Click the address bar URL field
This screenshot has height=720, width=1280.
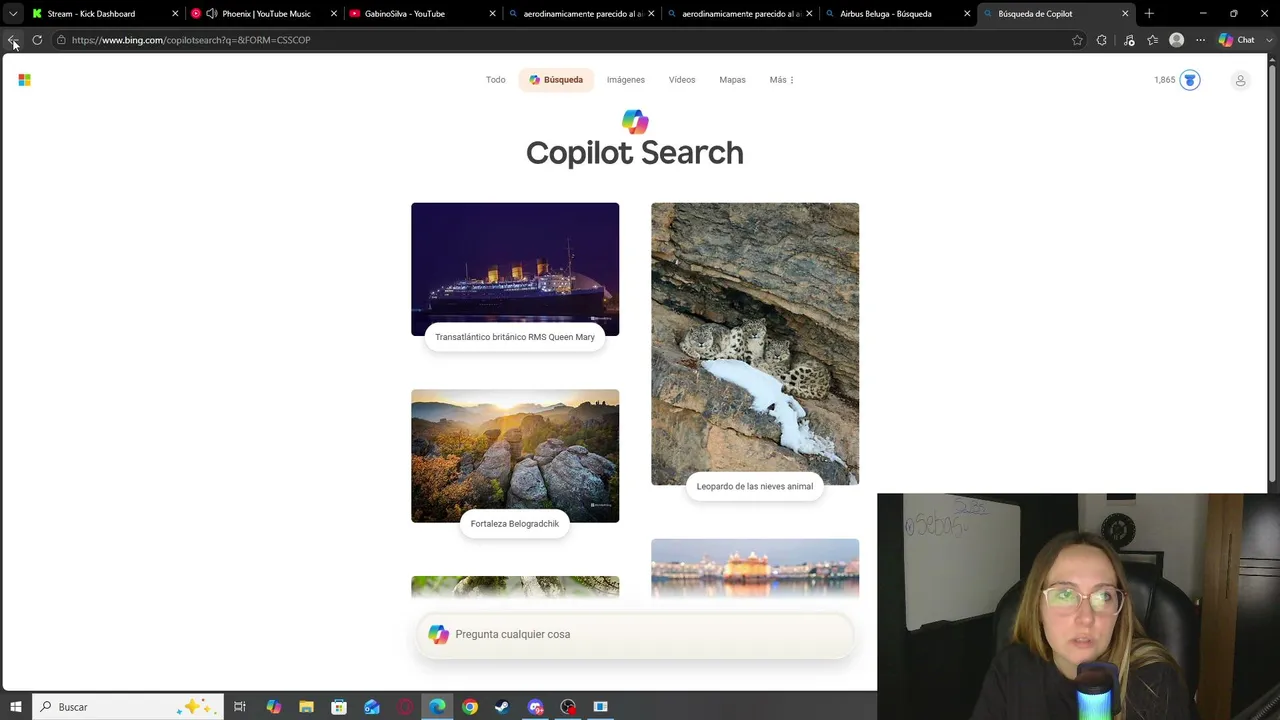click(x=560, y=40)
